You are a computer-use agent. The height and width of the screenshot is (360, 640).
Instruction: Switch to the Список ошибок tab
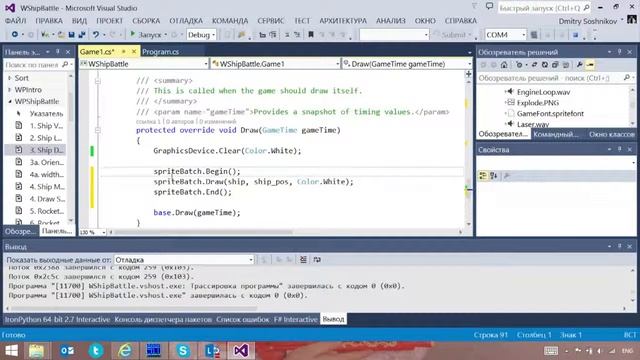(x=242, y=319)
